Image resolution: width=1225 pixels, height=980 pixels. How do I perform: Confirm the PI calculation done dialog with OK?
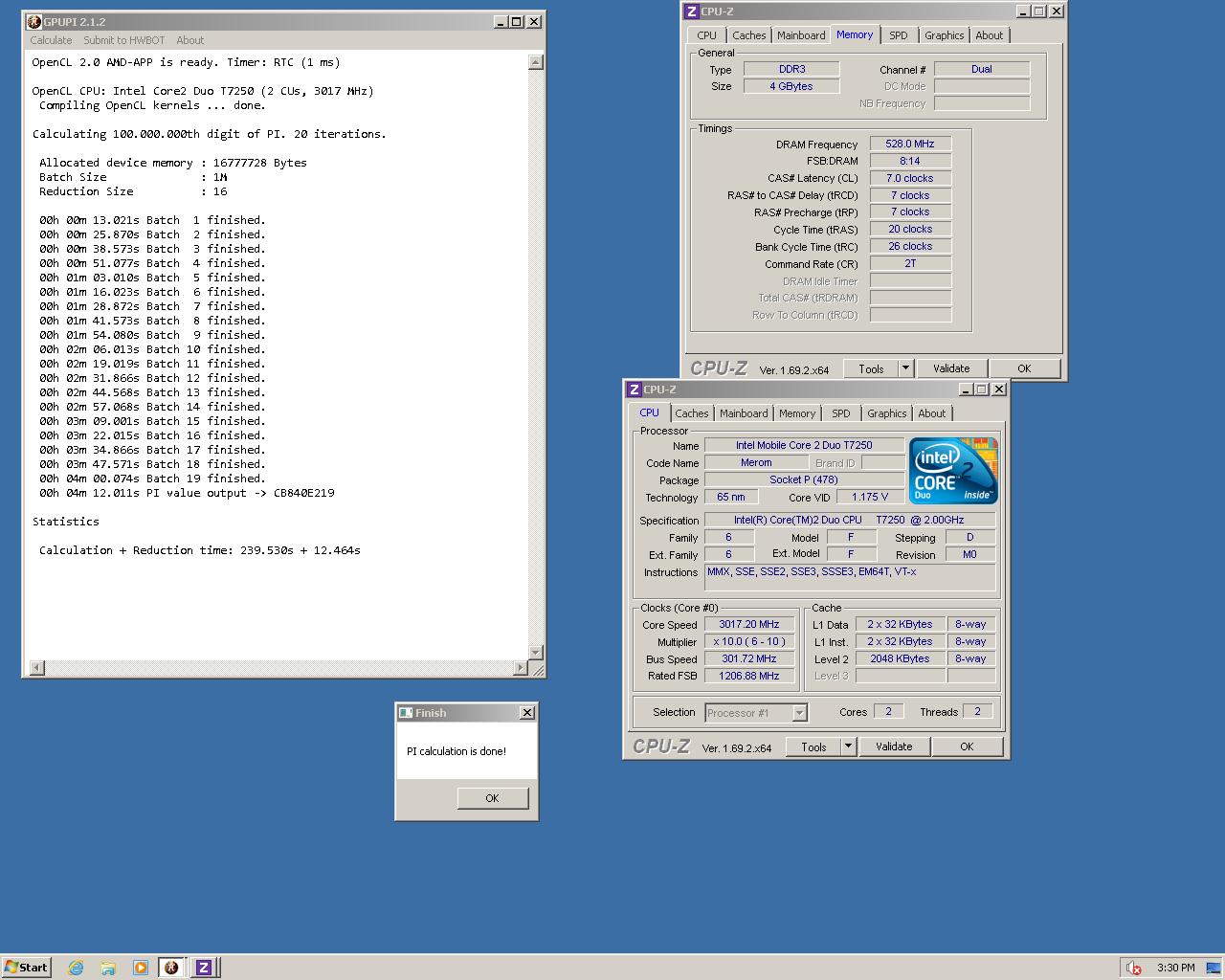[492, 798]
